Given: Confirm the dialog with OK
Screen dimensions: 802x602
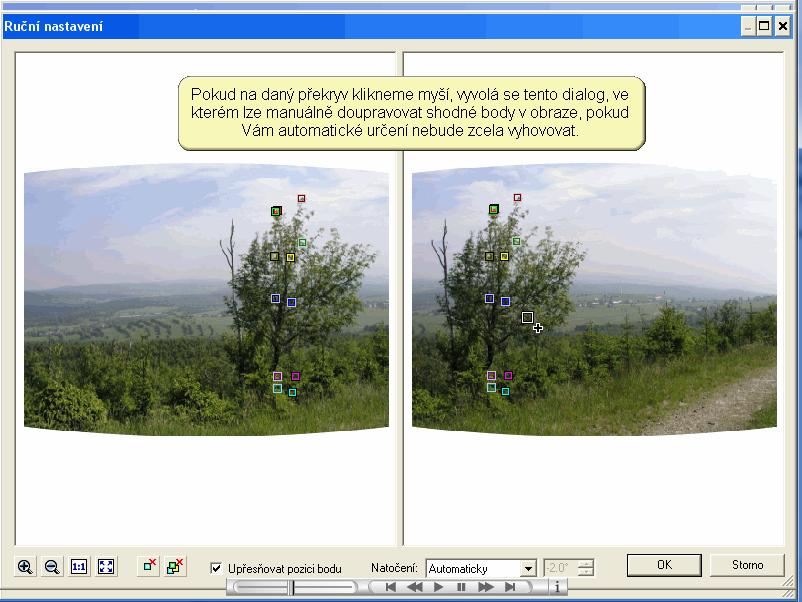Looking at the screenshot, I should [664, 565].
